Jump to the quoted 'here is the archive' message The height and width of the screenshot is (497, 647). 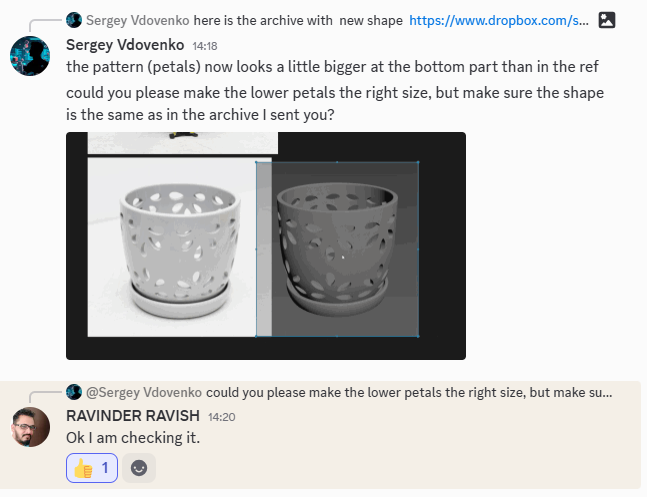click(298, 20)
